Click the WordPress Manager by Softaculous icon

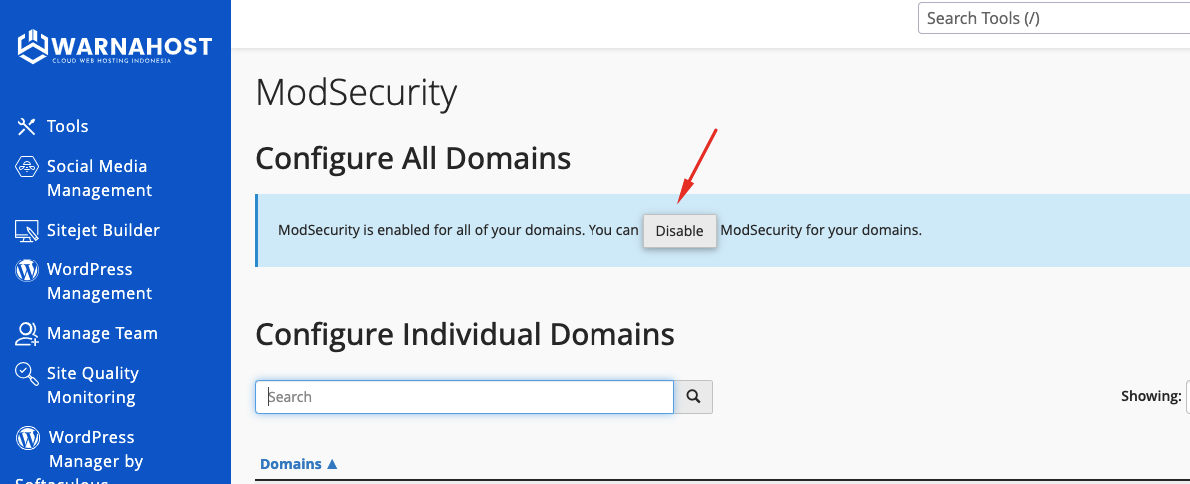(30, 438)
